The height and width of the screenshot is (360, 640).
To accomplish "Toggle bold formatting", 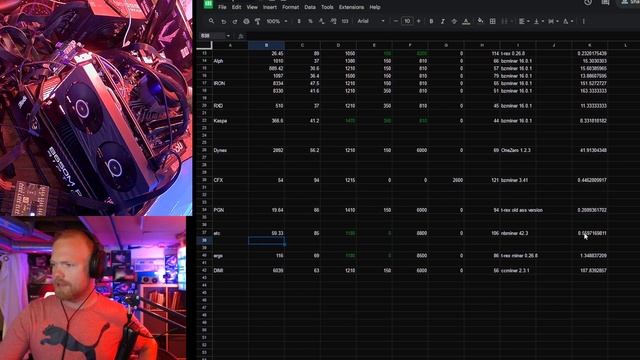I will [x=431, y=21].
